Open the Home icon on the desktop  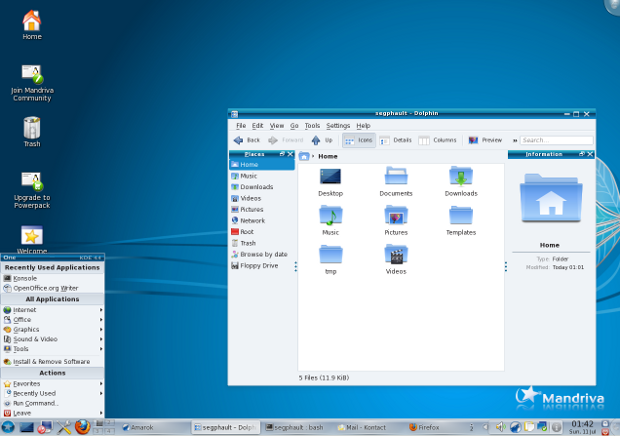(x=32, y=25)
